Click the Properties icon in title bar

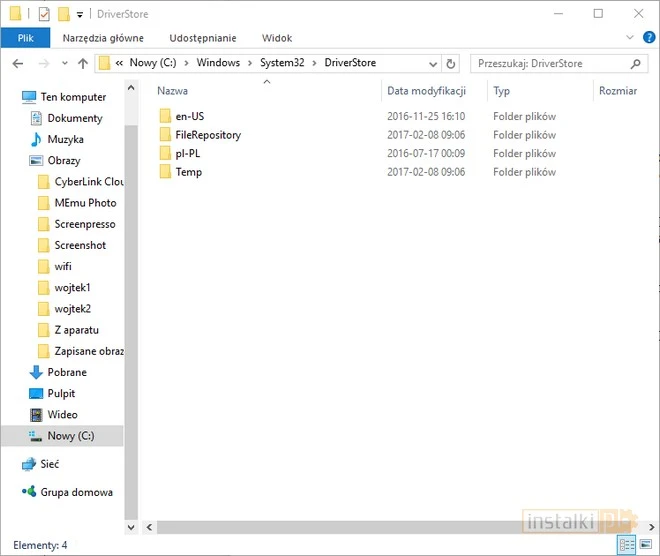(42, 14)
